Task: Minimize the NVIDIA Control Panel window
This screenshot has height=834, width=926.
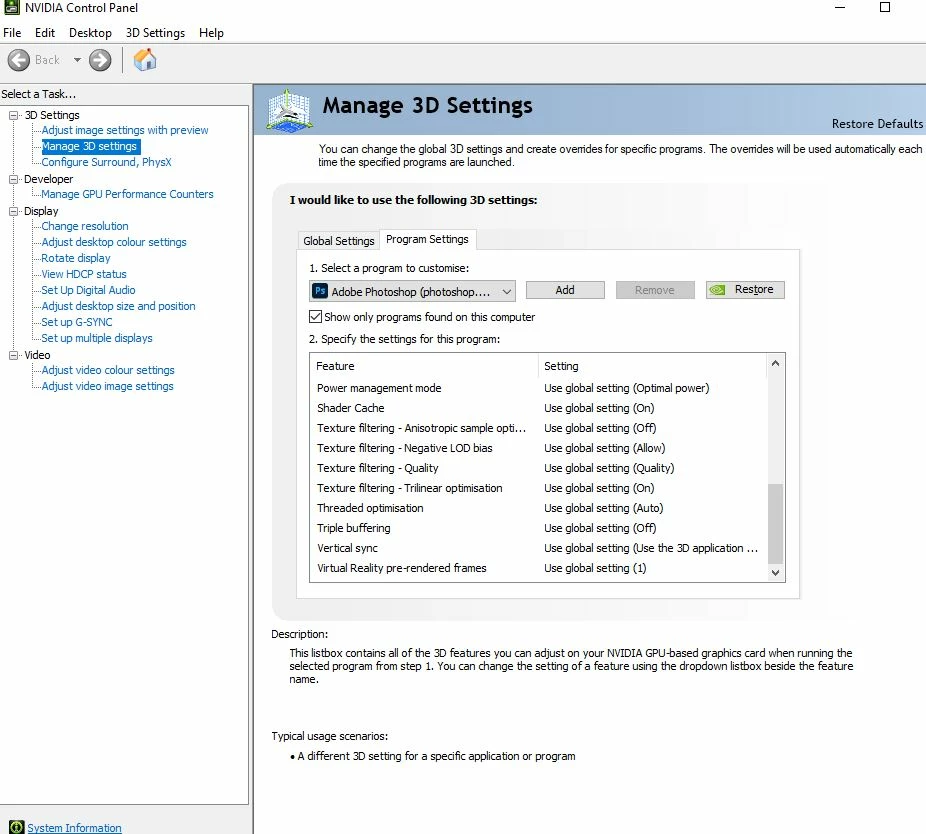Action: click(840, 8)
